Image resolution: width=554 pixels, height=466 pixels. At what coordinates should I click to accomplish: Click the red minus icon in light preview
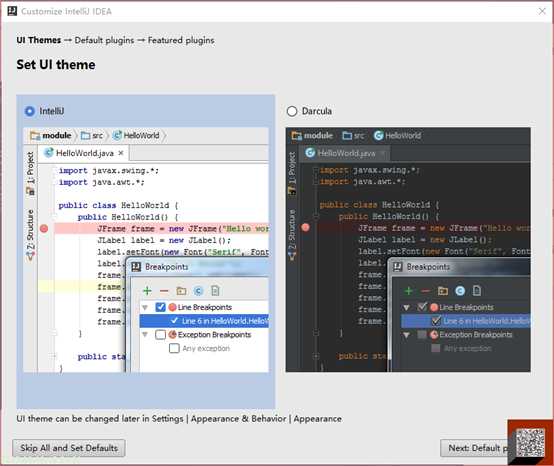(x=164, y=291)
